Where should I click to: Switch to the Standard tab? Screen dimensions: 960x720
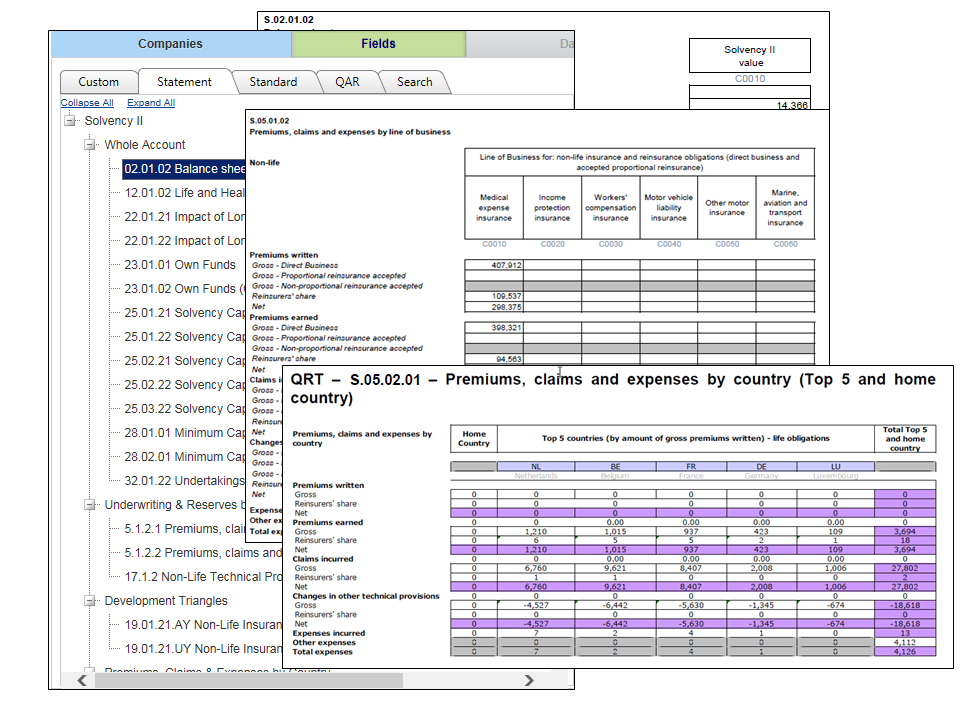coord(273,82)
